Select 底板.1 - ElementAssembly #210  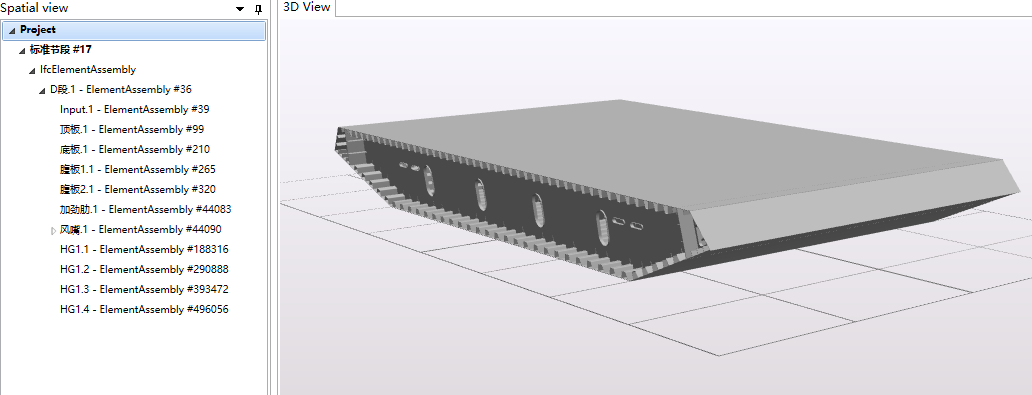135,149
